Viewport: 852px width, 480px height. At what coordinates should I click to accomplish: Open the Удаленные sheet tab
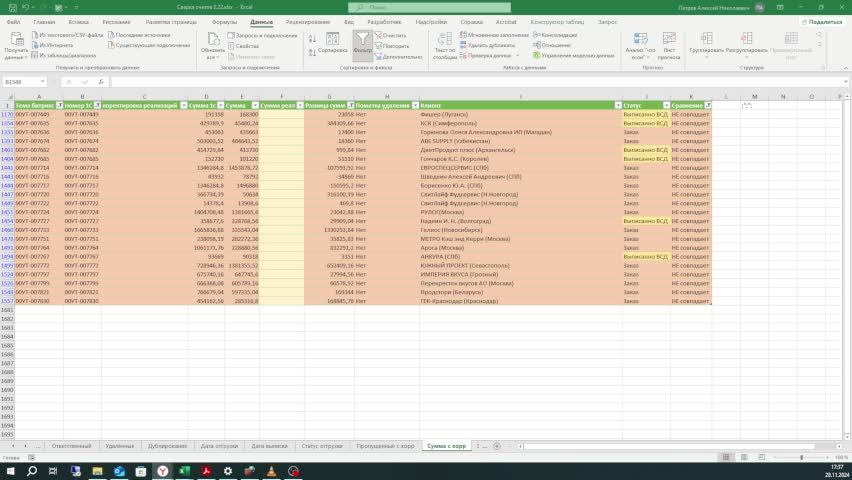[x=120, y=446]
